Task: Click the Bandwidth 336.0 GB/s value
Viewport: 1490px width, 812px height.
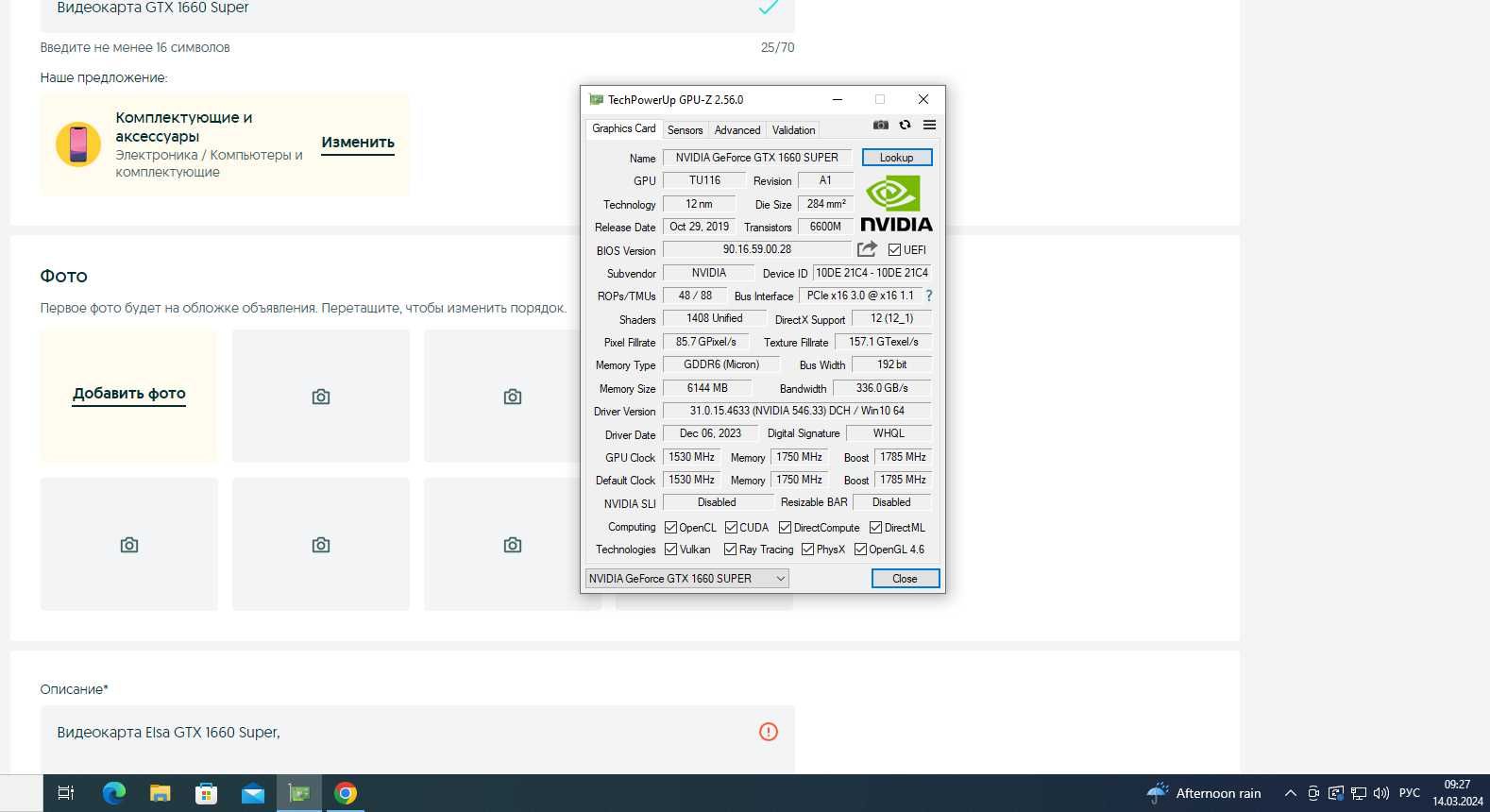Action: pos(882,388)
